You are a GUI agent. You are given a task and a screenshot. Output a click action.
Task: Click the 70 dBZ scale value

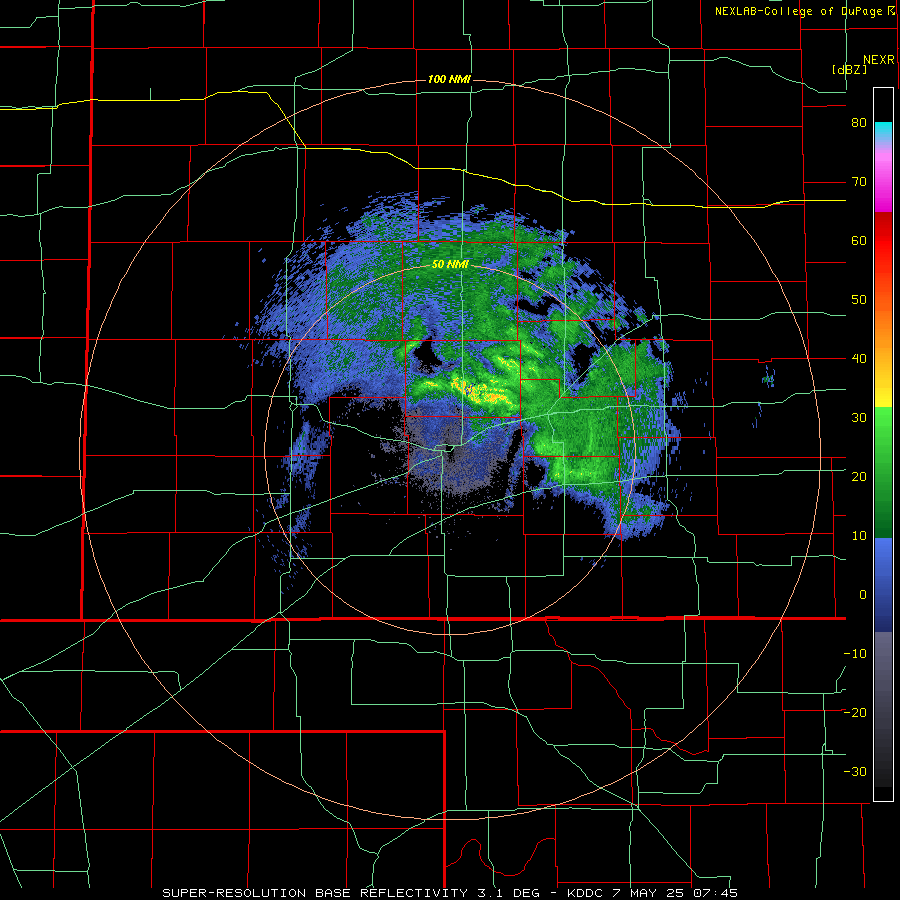click(859, 182)
